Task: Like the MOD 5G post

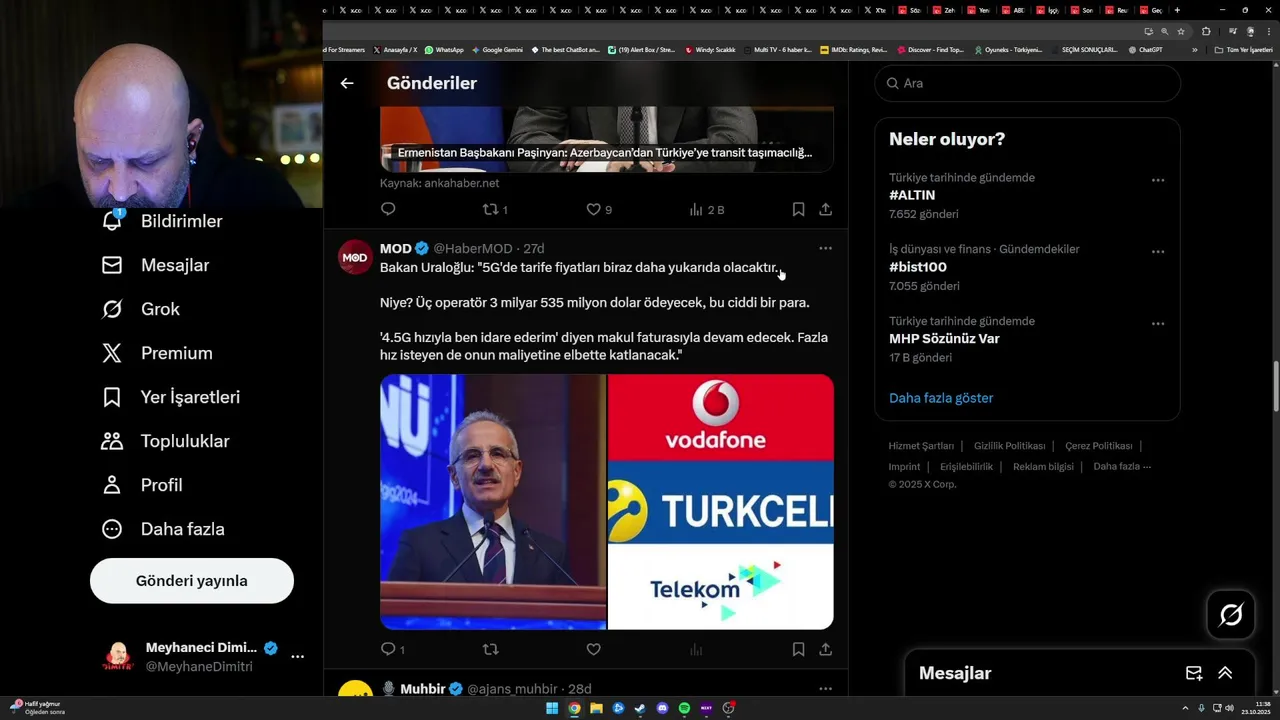Action: [x=593, y=649]
